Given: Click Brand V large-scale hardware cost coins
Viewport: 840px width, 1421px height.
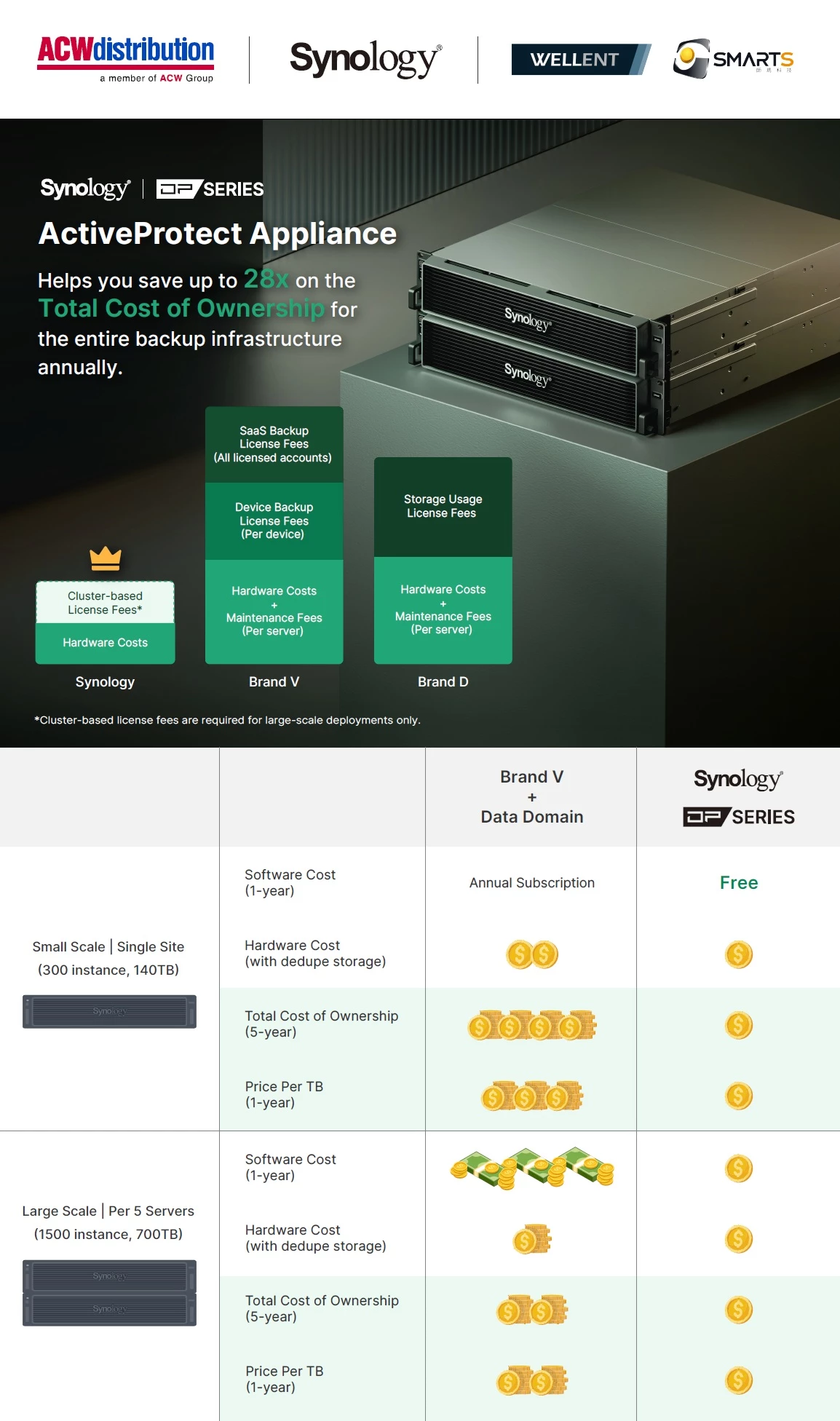Looking at the screenshot, I should coord(532,1239).
